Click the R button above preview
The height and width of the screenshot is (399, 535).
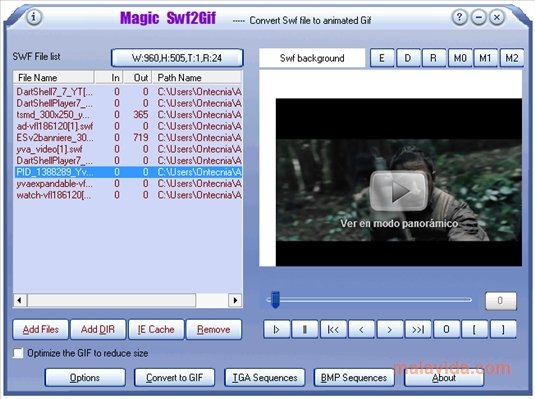[x=434, y=58]
